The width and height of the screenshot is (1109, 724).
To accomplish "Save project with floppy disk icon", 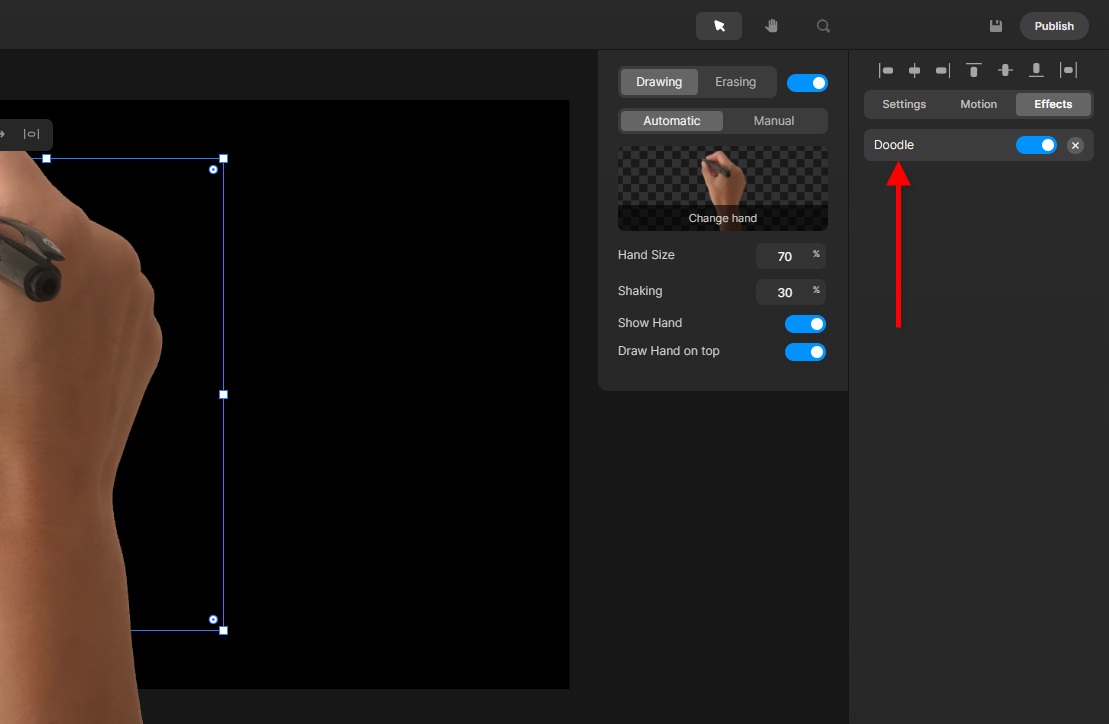I will [995, 26].
